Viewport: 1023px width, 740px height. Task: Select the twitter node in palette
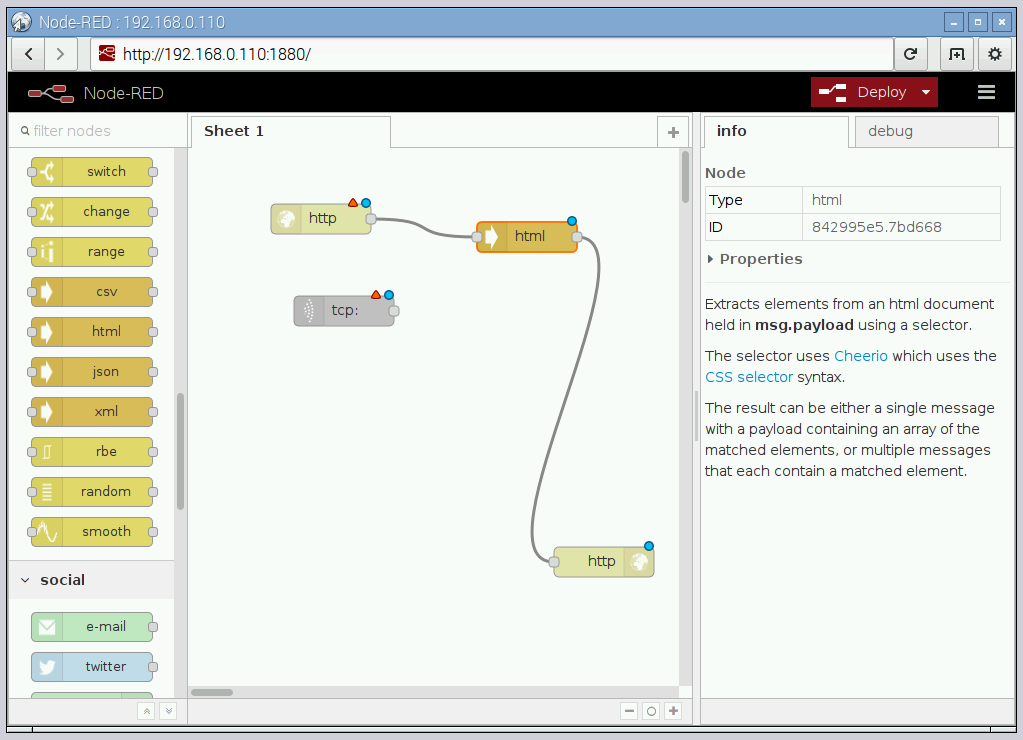point(92,667)
